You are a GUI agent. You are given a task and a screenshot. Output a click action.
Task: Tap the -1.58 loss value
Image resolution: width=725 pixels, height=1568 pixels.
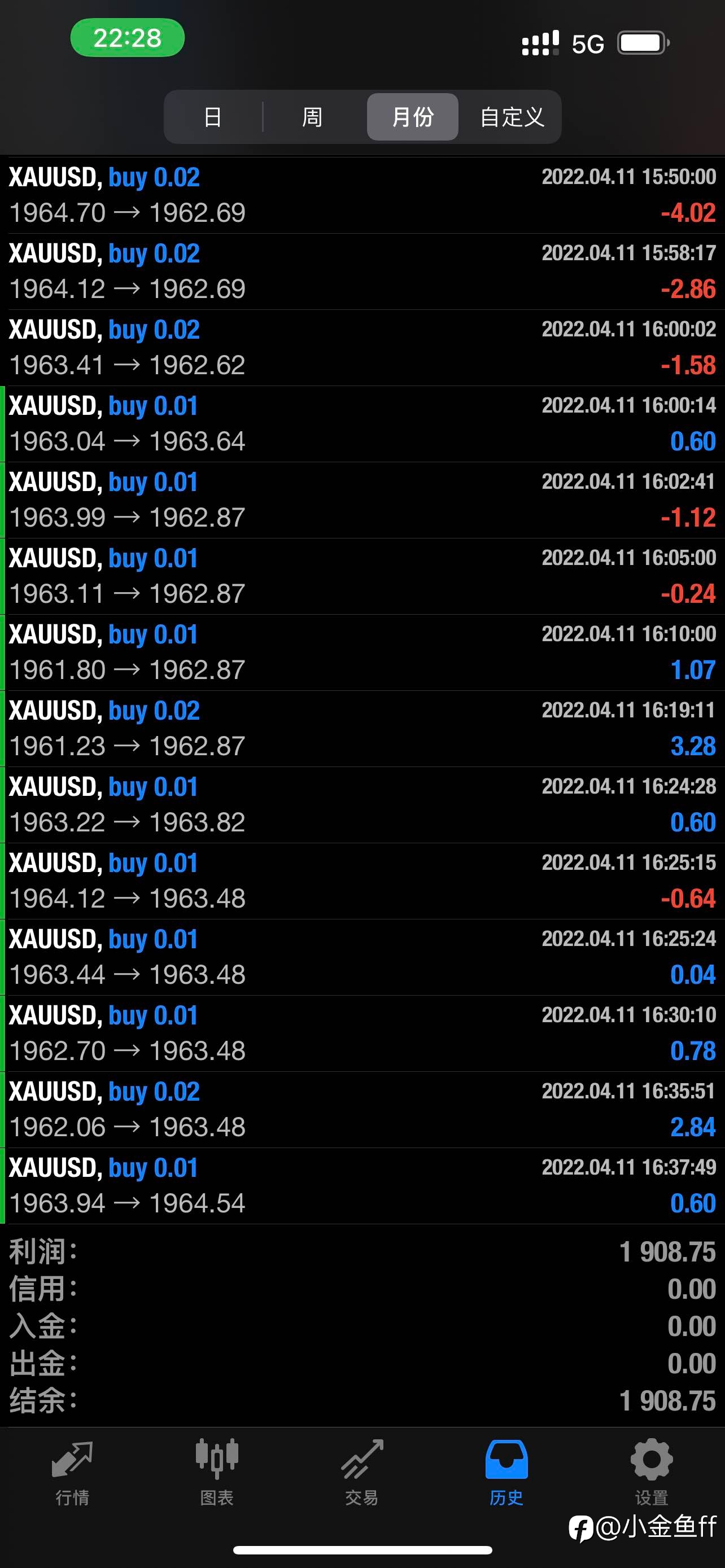click(688, 365)
